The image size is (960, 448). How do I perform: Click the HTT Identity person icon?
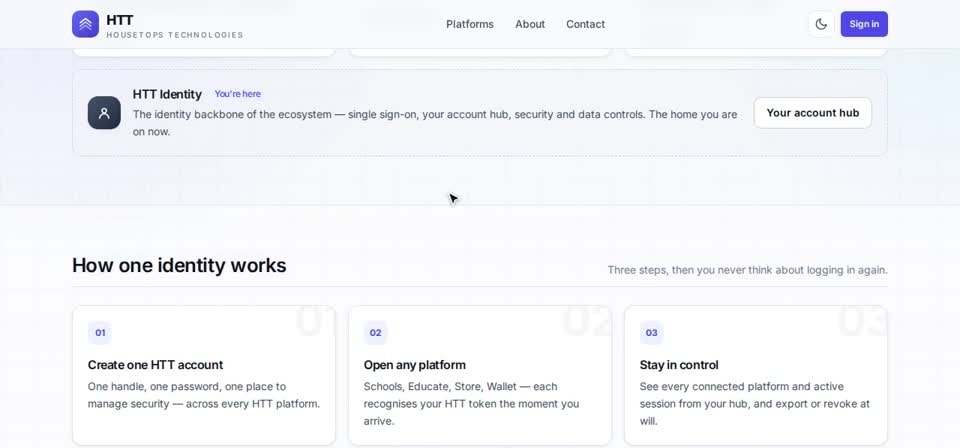click(104, 113)
